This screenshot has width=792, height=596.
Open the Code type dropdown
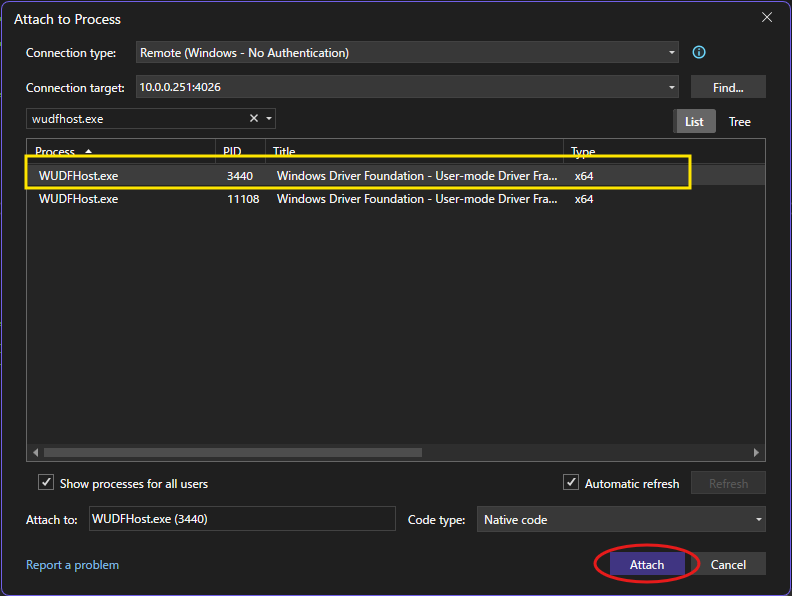coord(758,520)
